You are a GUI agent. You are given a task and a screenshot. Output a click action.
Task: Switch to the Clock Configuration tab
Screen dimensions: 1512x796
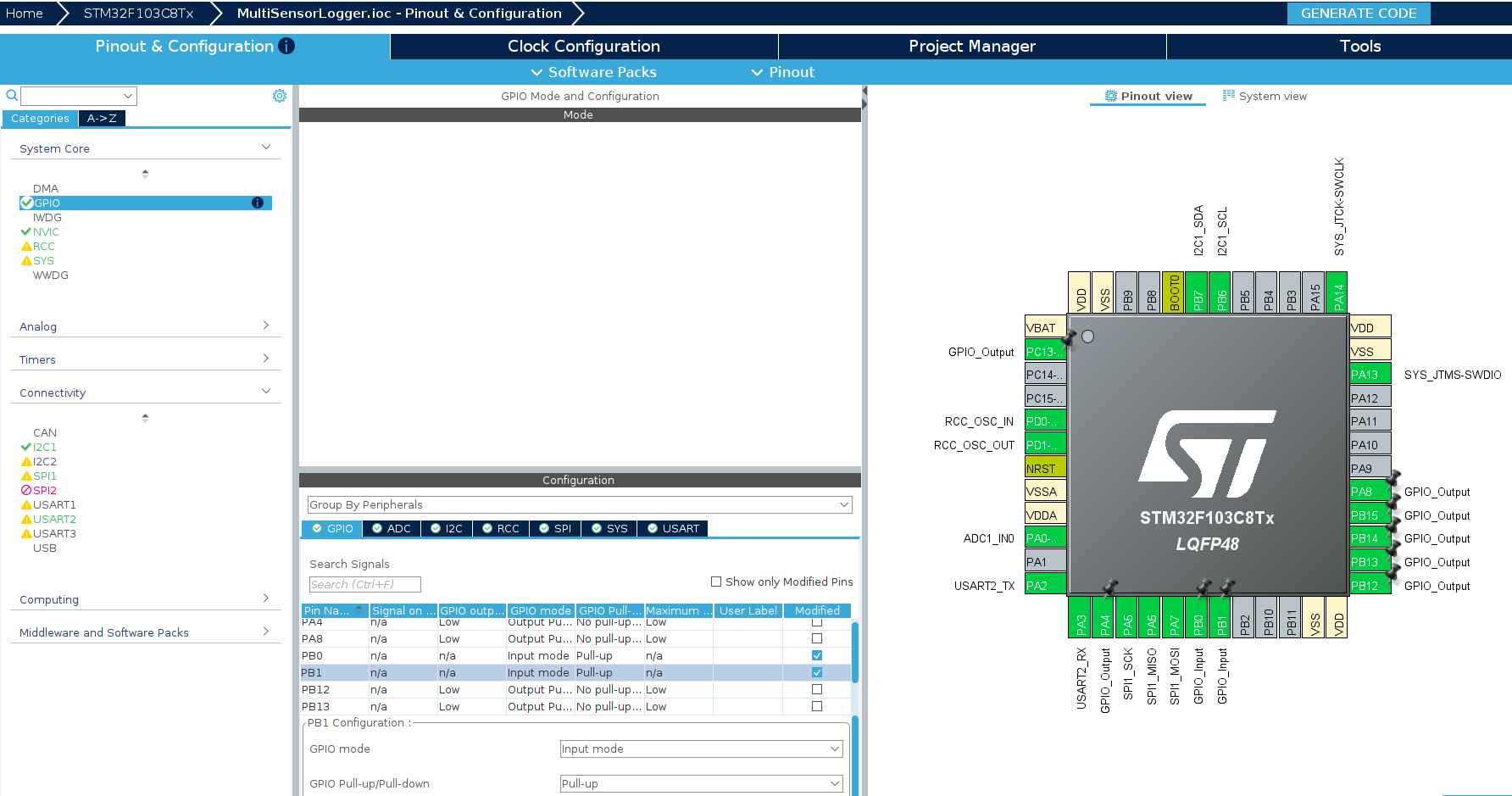583,47
